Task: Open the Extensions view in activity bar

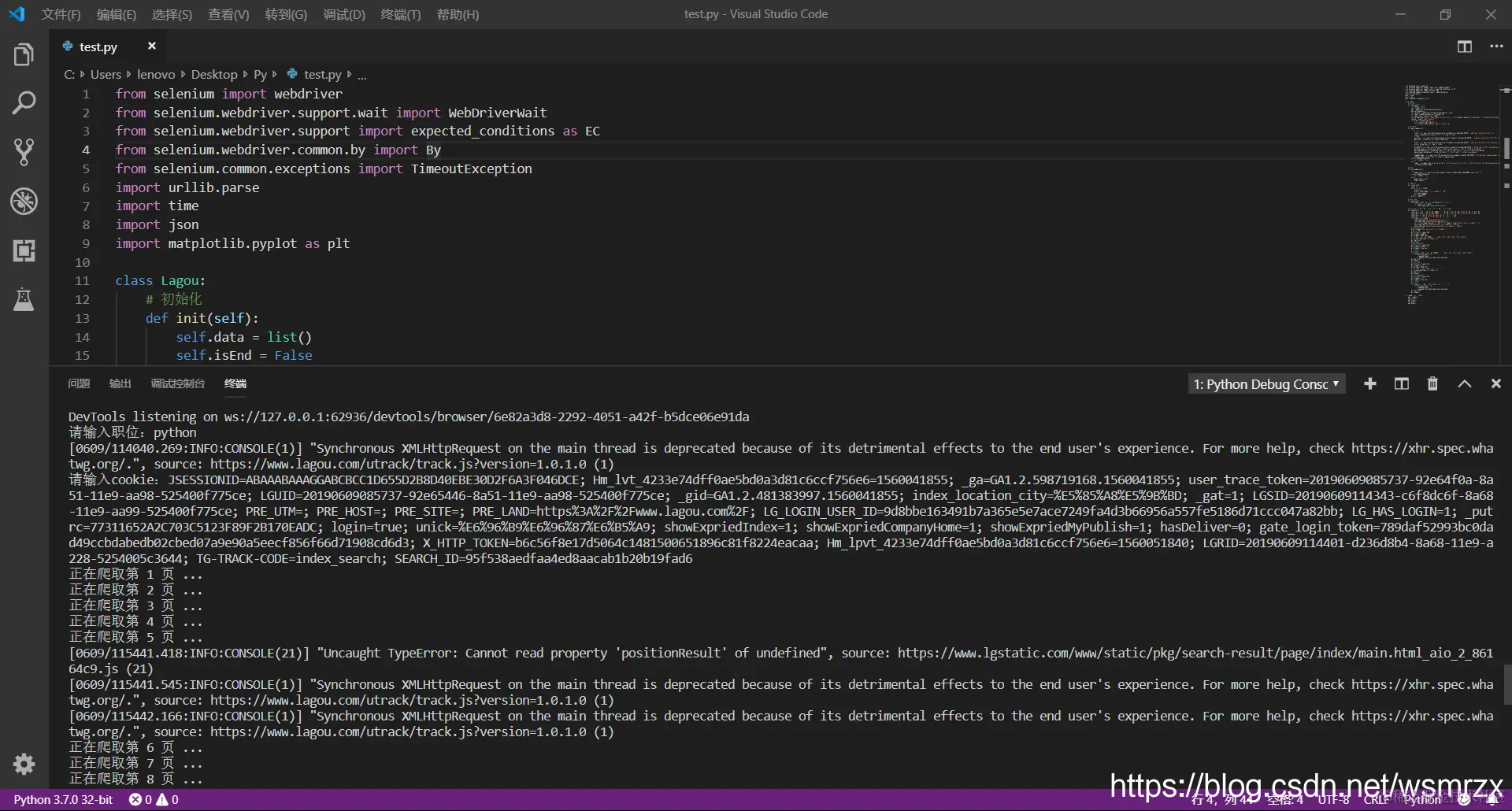Action: (24, 251)
